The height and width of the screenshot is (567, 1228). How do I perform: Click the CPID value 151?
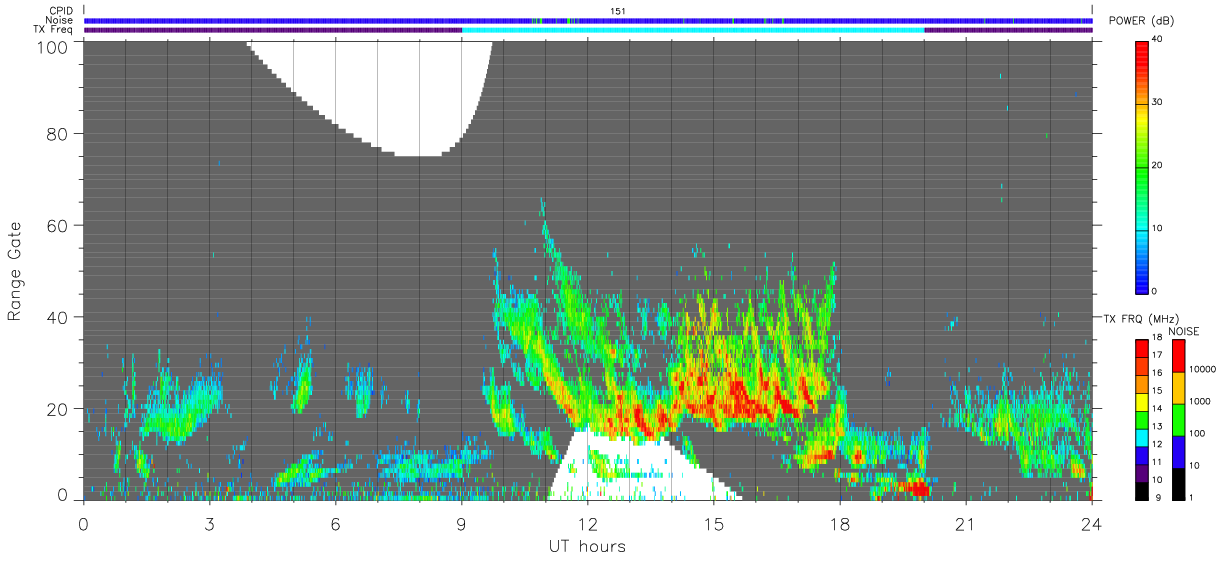tap(618, 11)
